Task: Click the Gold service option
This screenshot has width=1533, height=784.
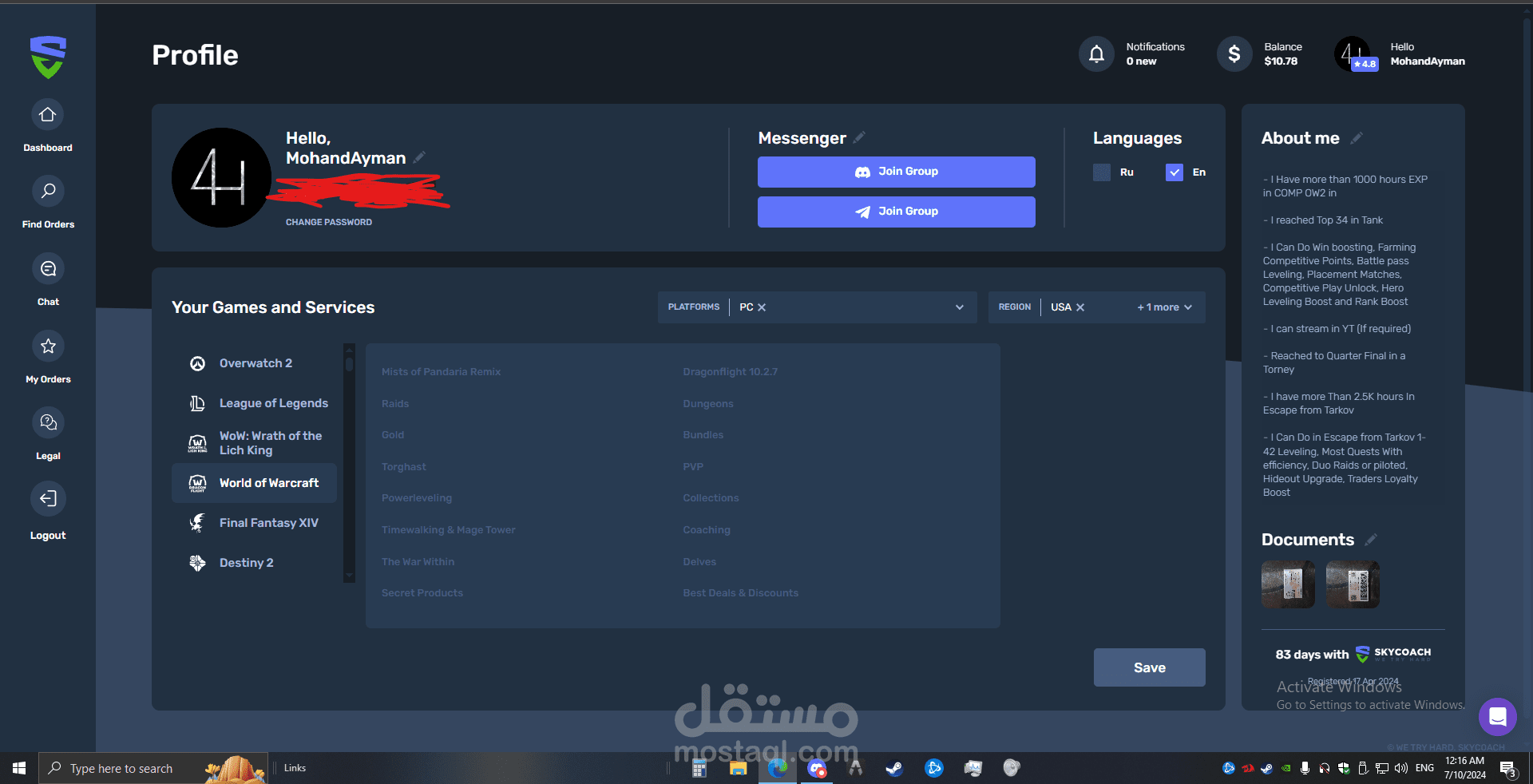Action: point(393,435)
